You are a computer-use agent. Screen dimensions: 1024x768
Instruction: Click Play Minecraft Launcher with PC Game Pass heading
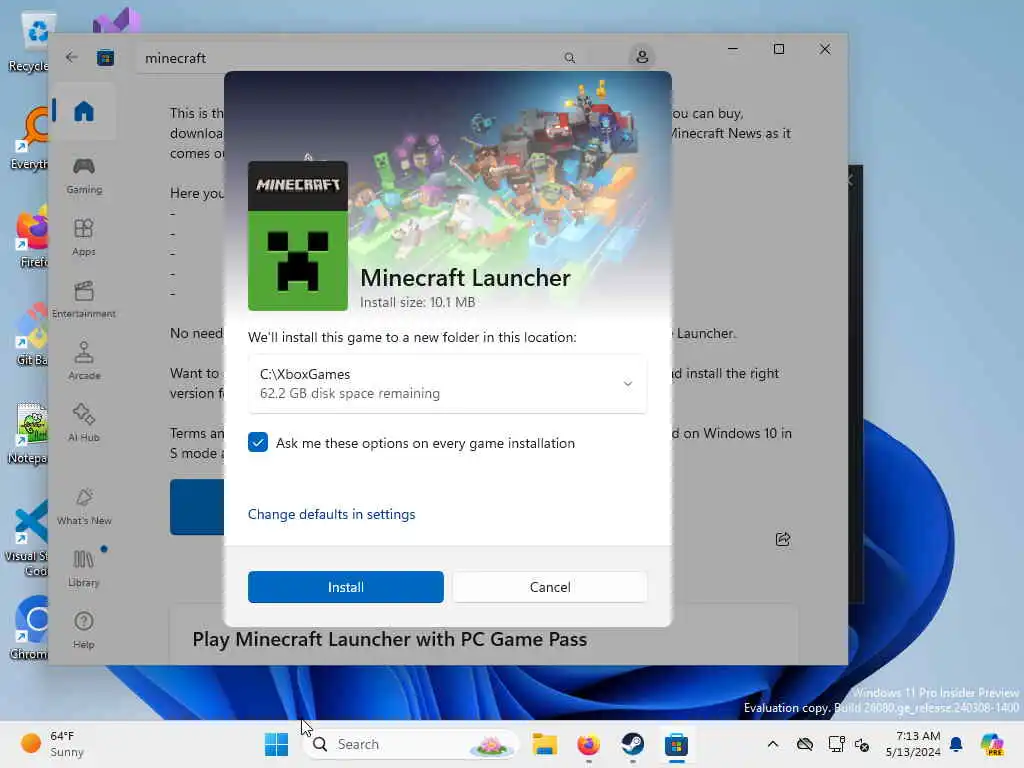pyautogui.click(x=389, y=639)
